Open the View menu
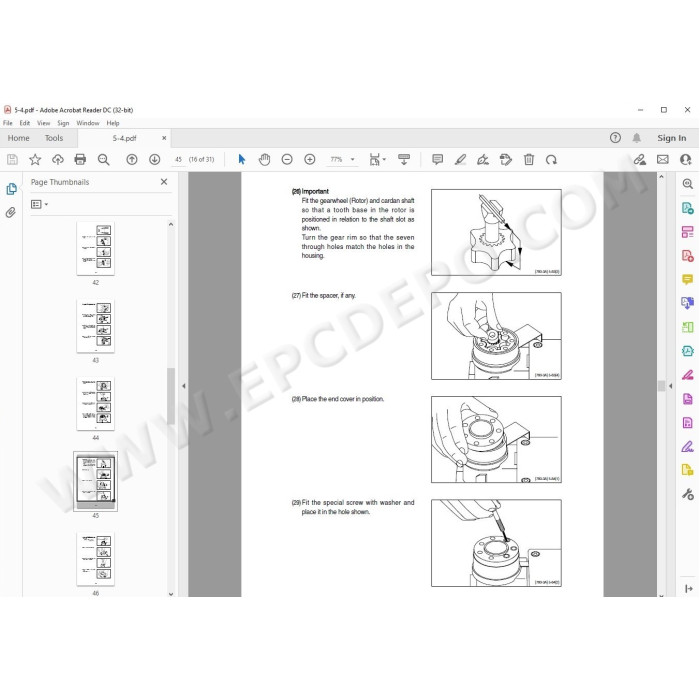The width and height of the screenshot is (700, 700). (43, 123)
